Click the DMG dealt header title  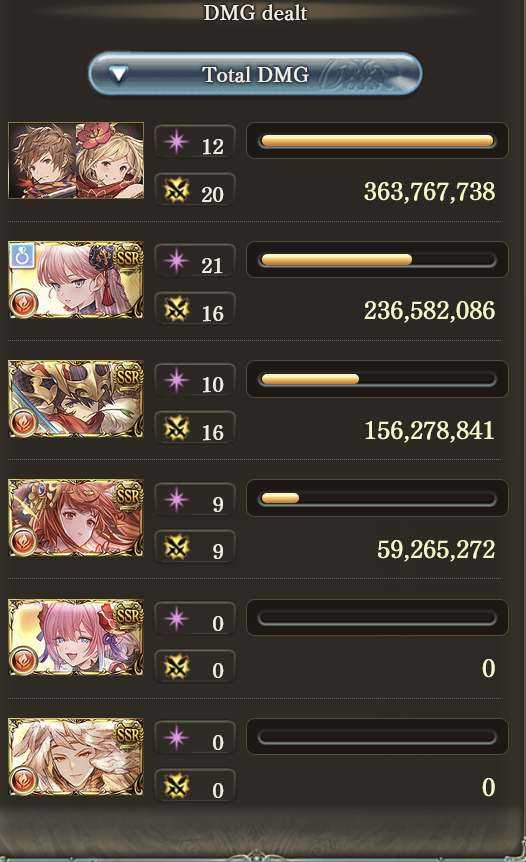pos(255,12)
